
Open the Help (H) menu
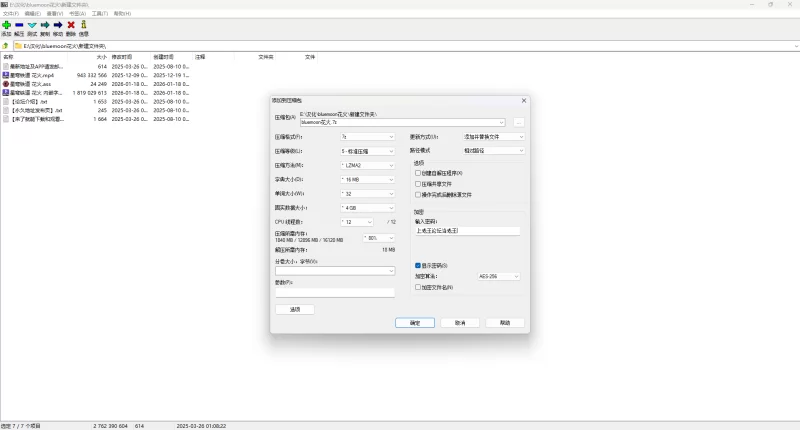click(122, 14)
